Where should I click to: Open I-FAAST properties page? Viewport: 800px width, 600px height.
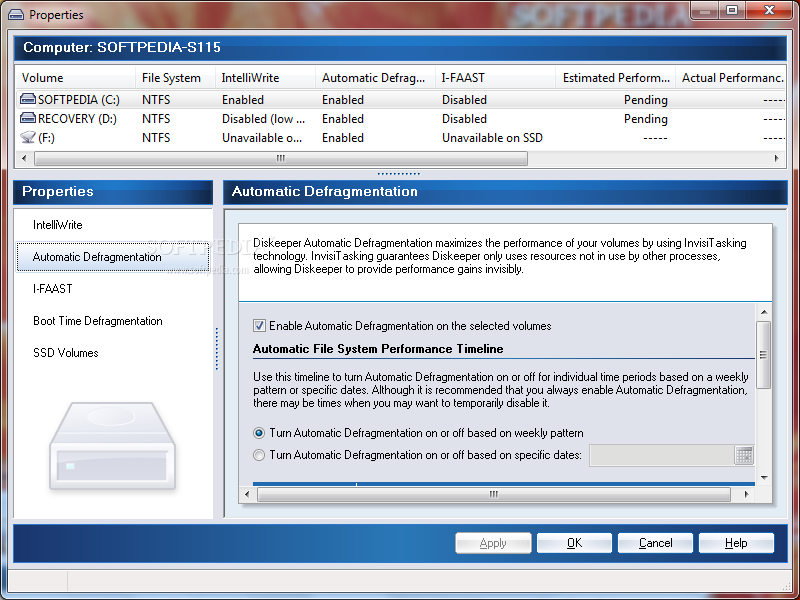pyautogui.click(x=53, y=289)
